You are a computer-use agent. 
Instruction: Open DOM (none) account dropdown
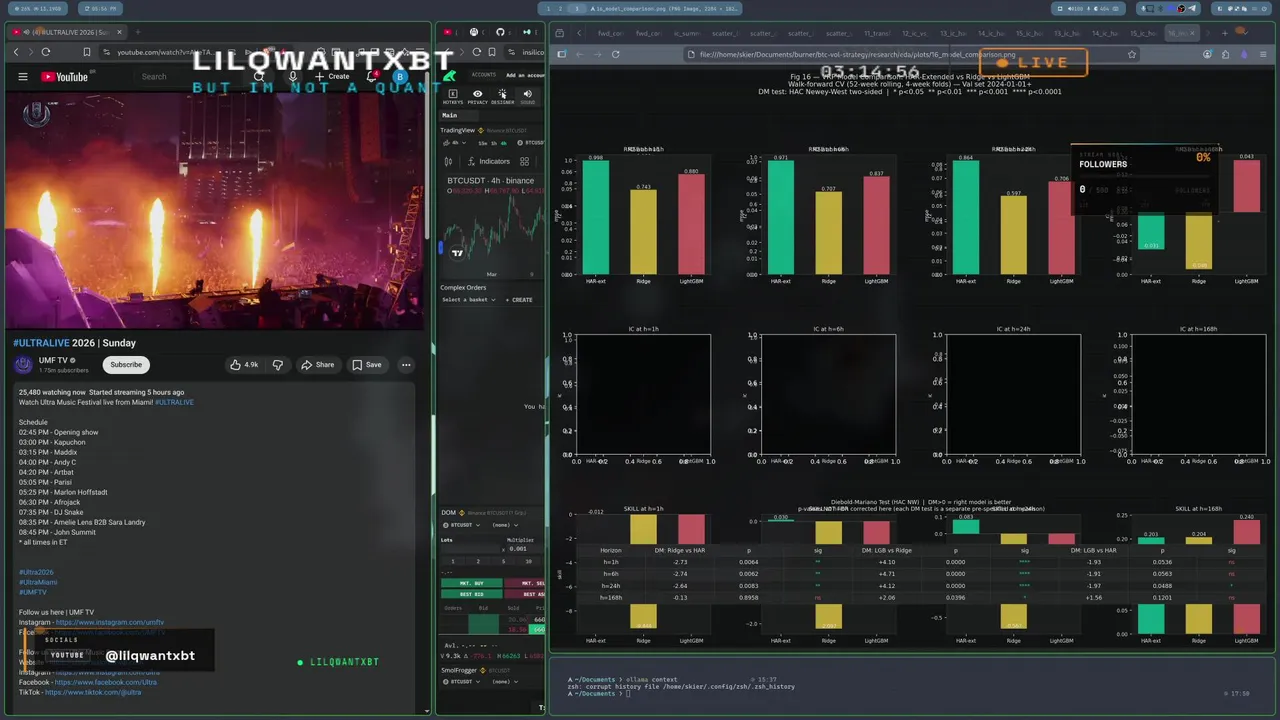(505, 525)
